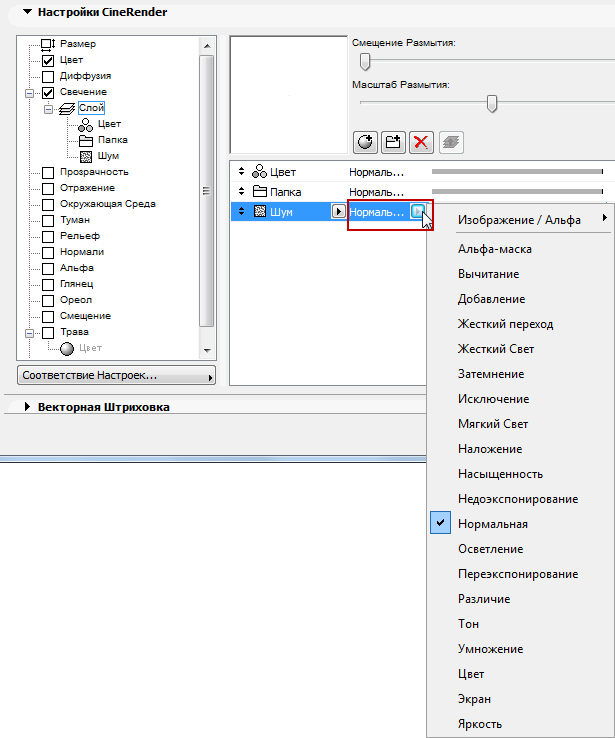
Task: Enable the Окружающая Среда checkbox
Action: pos(48,205)
